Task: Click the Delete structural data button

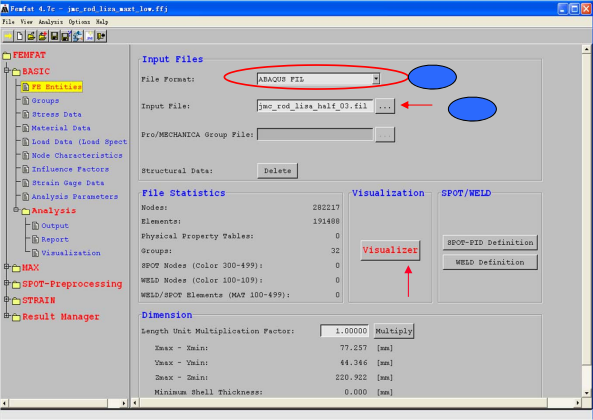Action: pyautogui.click(x=278, y=170)
